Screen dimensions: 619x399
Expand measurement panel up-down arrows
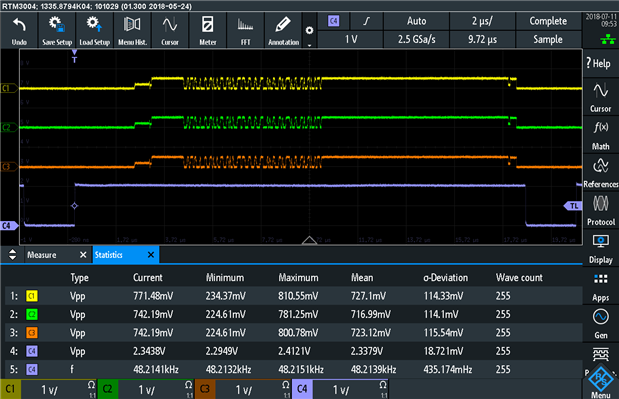(13, 255)
